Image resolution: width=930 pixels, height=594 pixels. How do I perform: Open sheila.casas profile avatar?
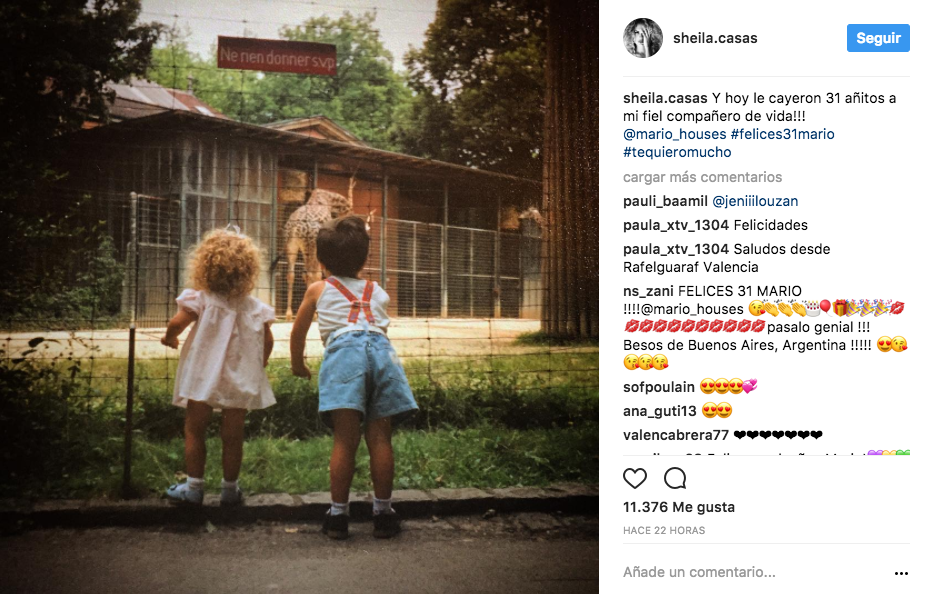tap(642, 38)
